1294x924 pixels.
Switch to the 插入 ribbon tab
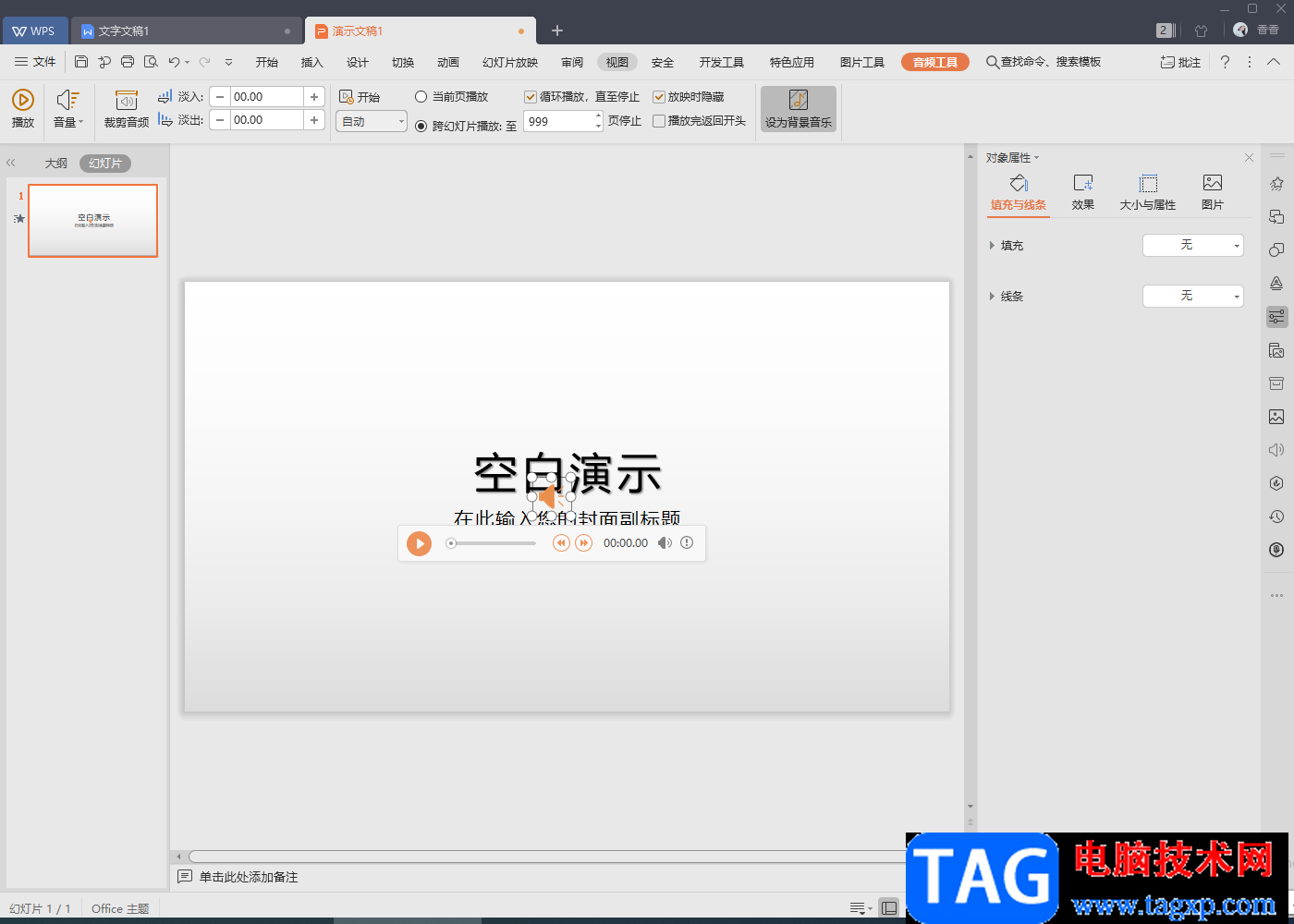tap(312, 62)
